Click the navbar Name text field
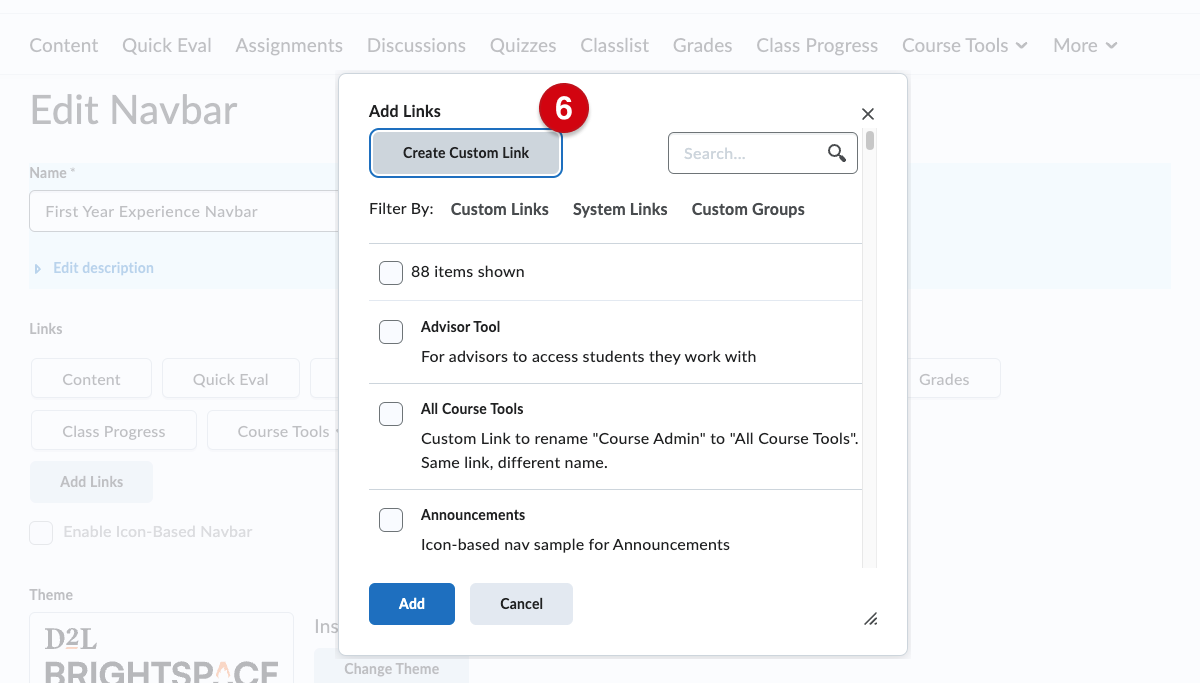This screenshot has width=1200, height=683. point(185,211)
